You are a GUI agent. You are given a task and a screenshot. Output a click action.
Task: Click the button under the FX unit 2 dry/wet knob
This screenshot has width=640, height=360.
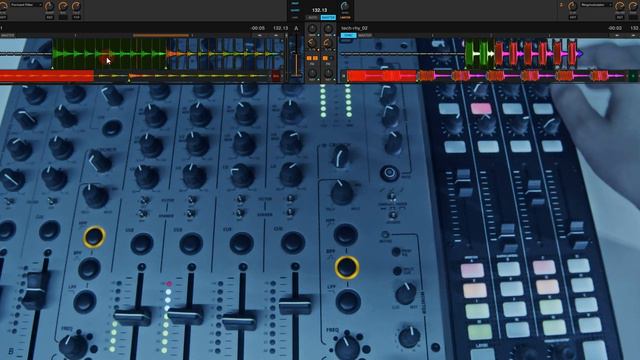tap(573, 18)
